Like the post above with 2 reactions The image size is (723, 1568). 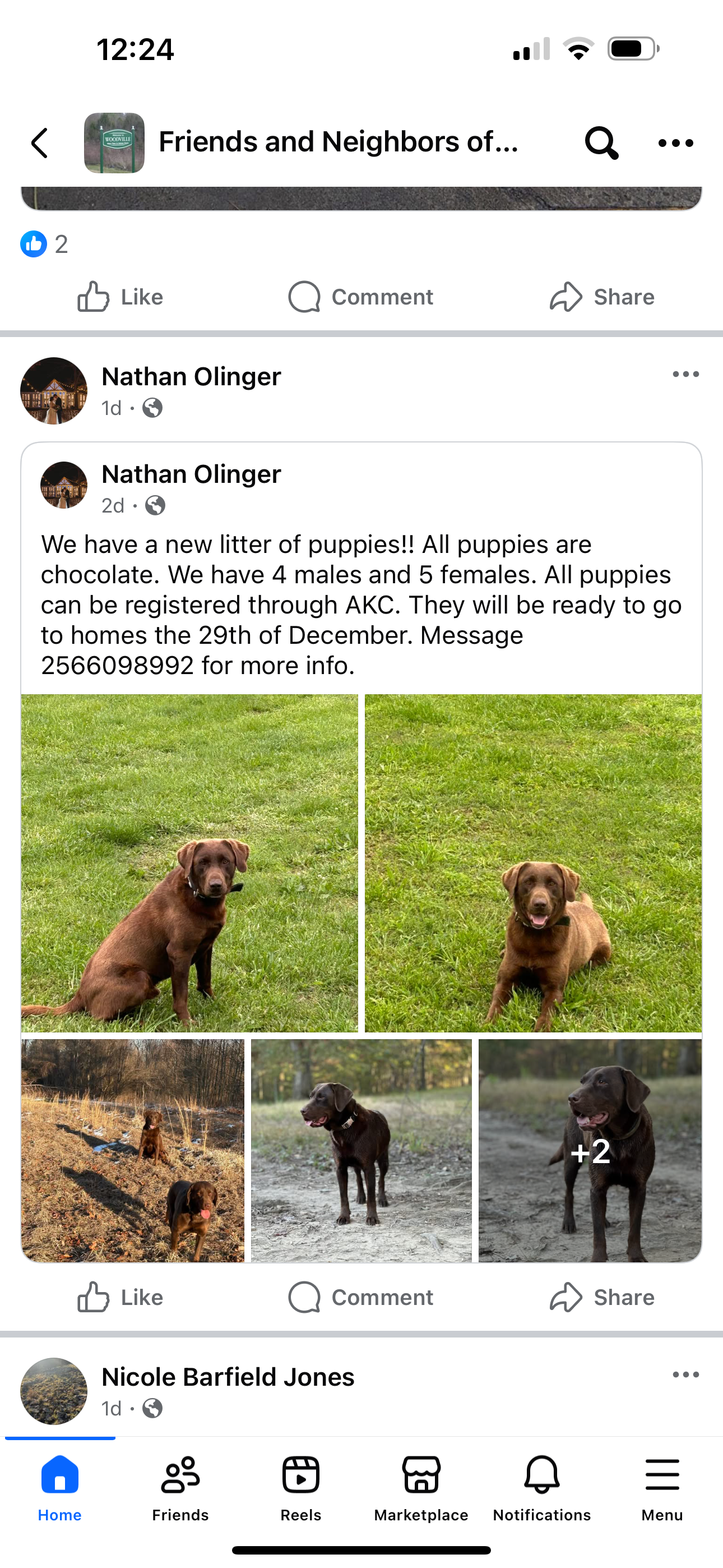click(121, 297)
